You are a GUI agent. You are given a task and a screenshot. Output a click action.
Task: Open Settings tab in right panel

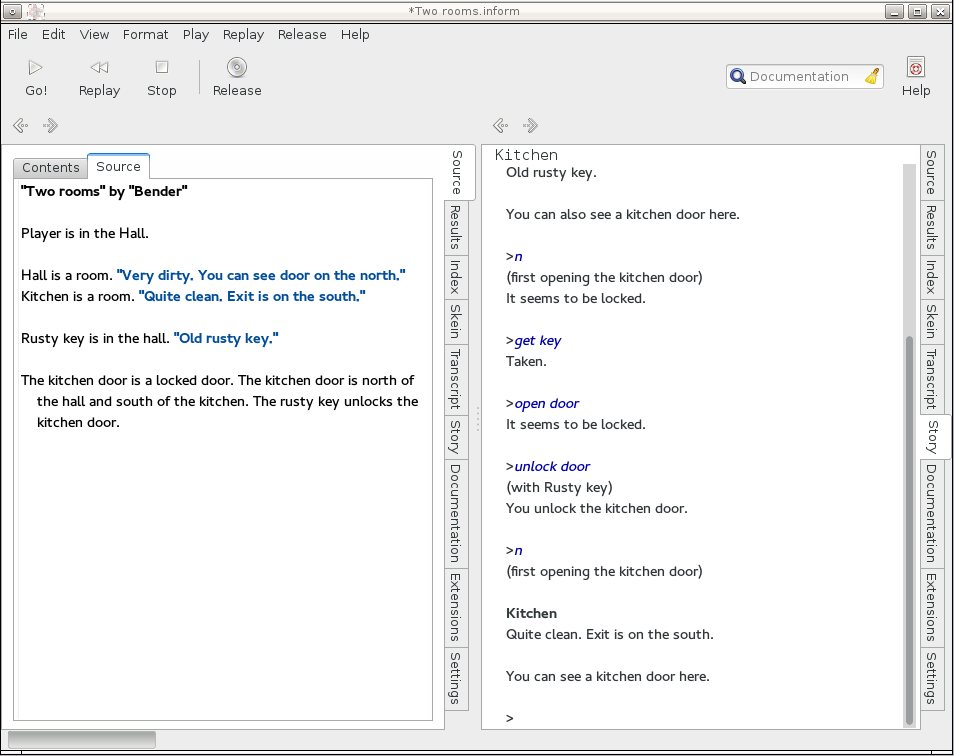pos(930,677)
